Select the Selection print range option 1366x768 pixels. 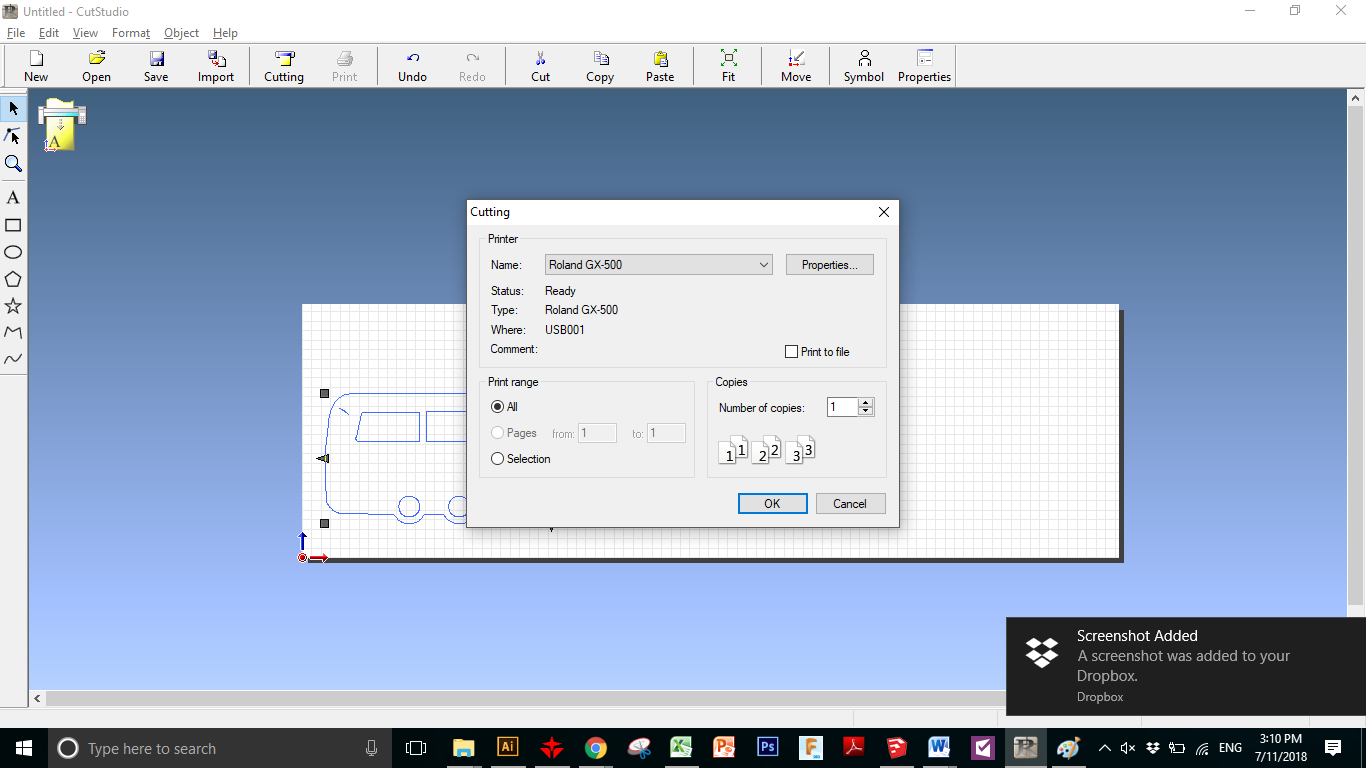(497, 459)
